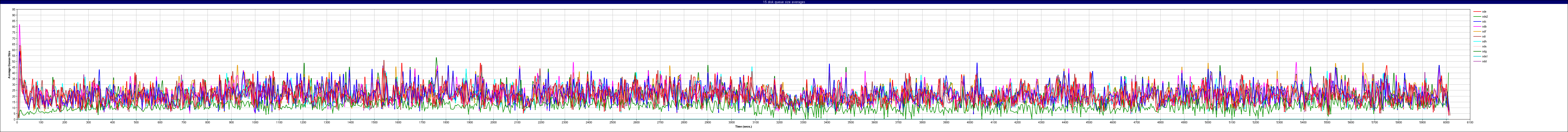Screen dimensions: 1568x132
Task: Click the 1500 tick on the time axis
Action: click(374, 122)
